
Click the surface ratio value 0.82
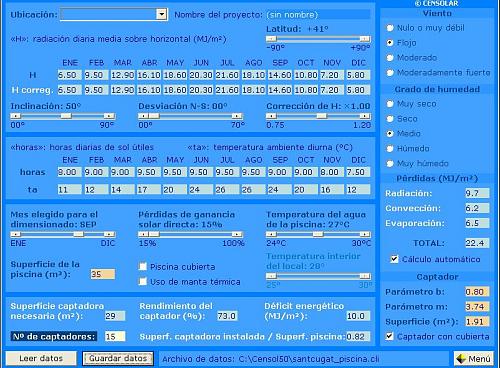pyautogui.click(x=358, y=336)
